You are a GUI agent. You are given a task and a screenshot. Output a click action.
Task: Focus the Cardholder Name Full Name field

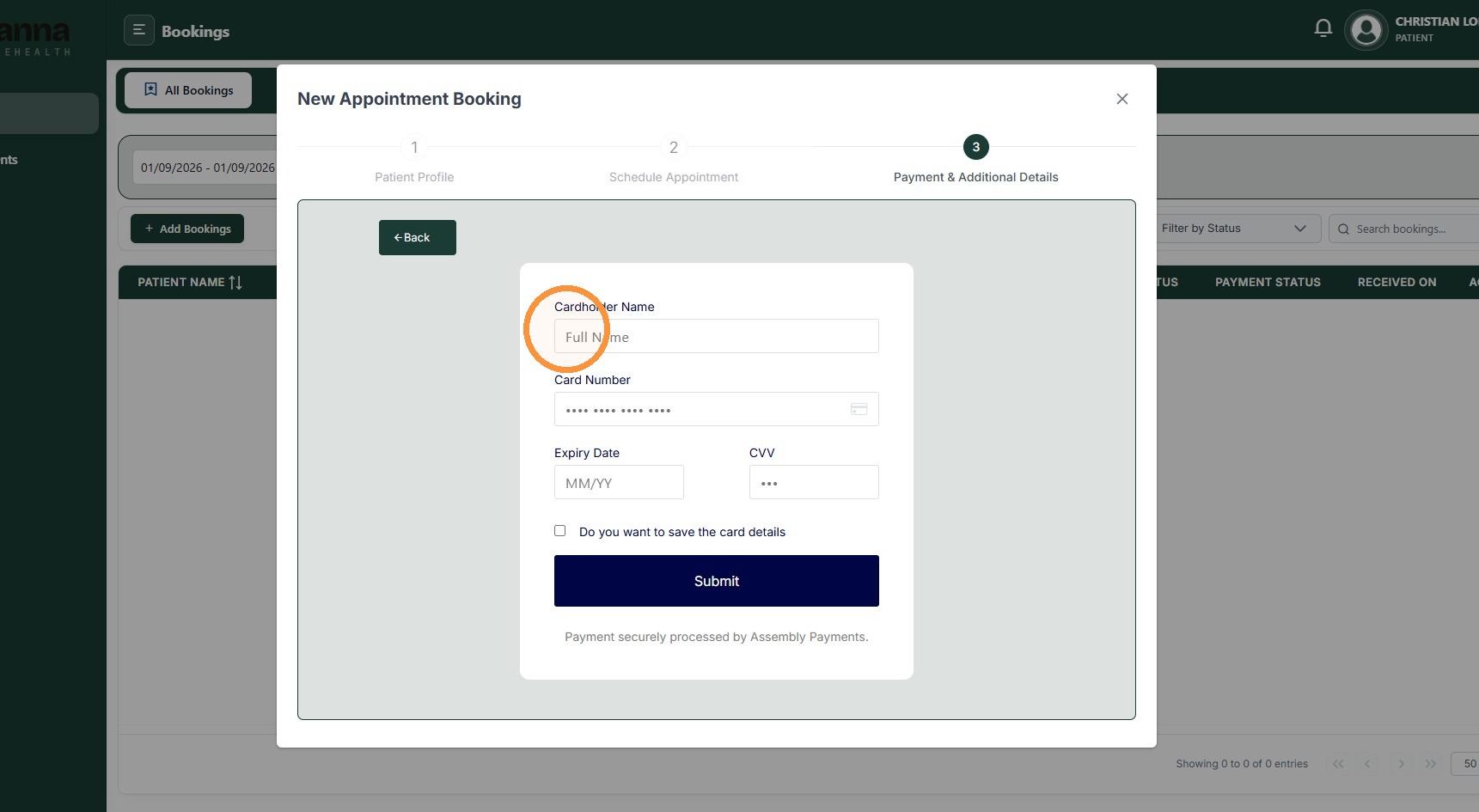point(717,336)
